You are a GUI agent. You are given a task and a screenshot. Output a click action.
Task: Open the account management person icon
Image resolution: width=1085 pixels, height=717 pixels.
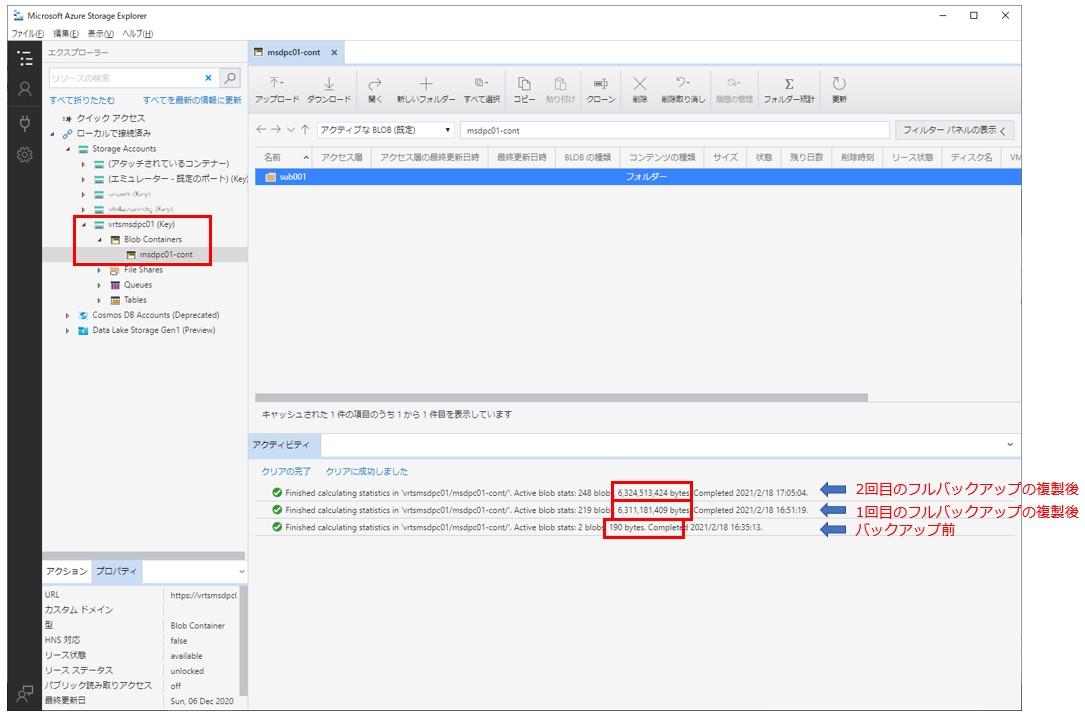tap(25, 89)
